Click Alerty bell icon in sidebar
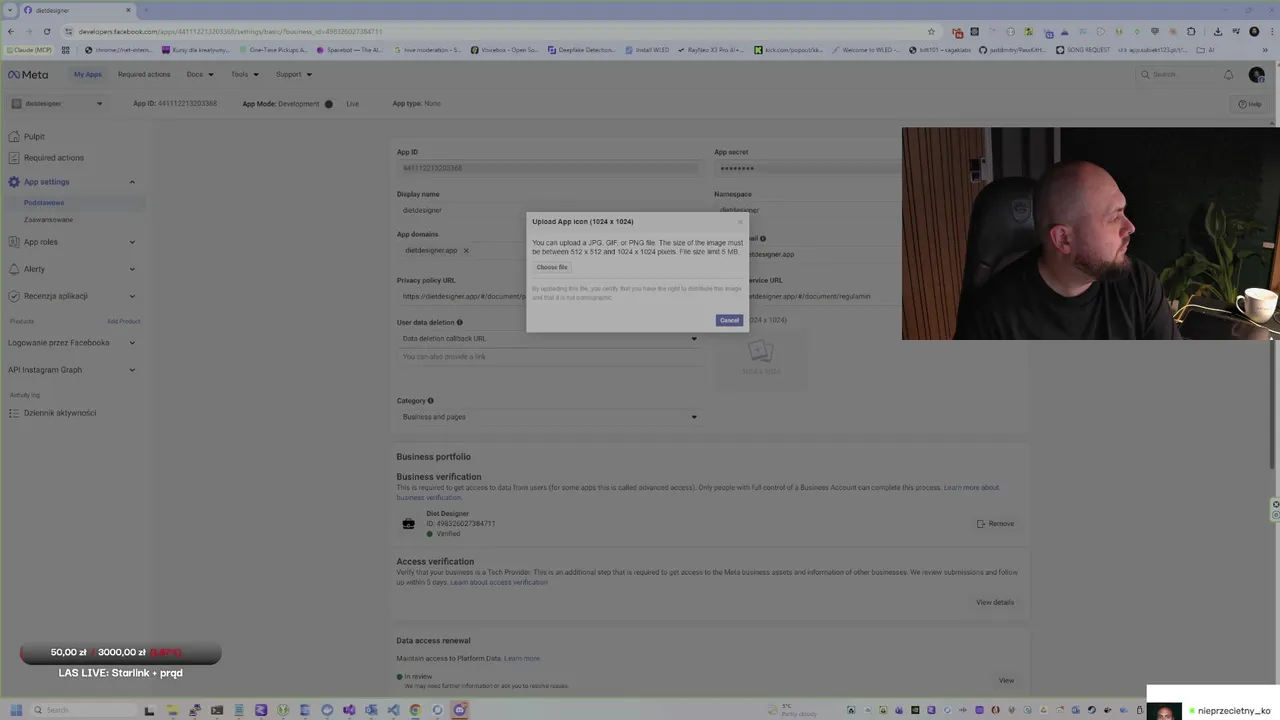 coord(14,268)
